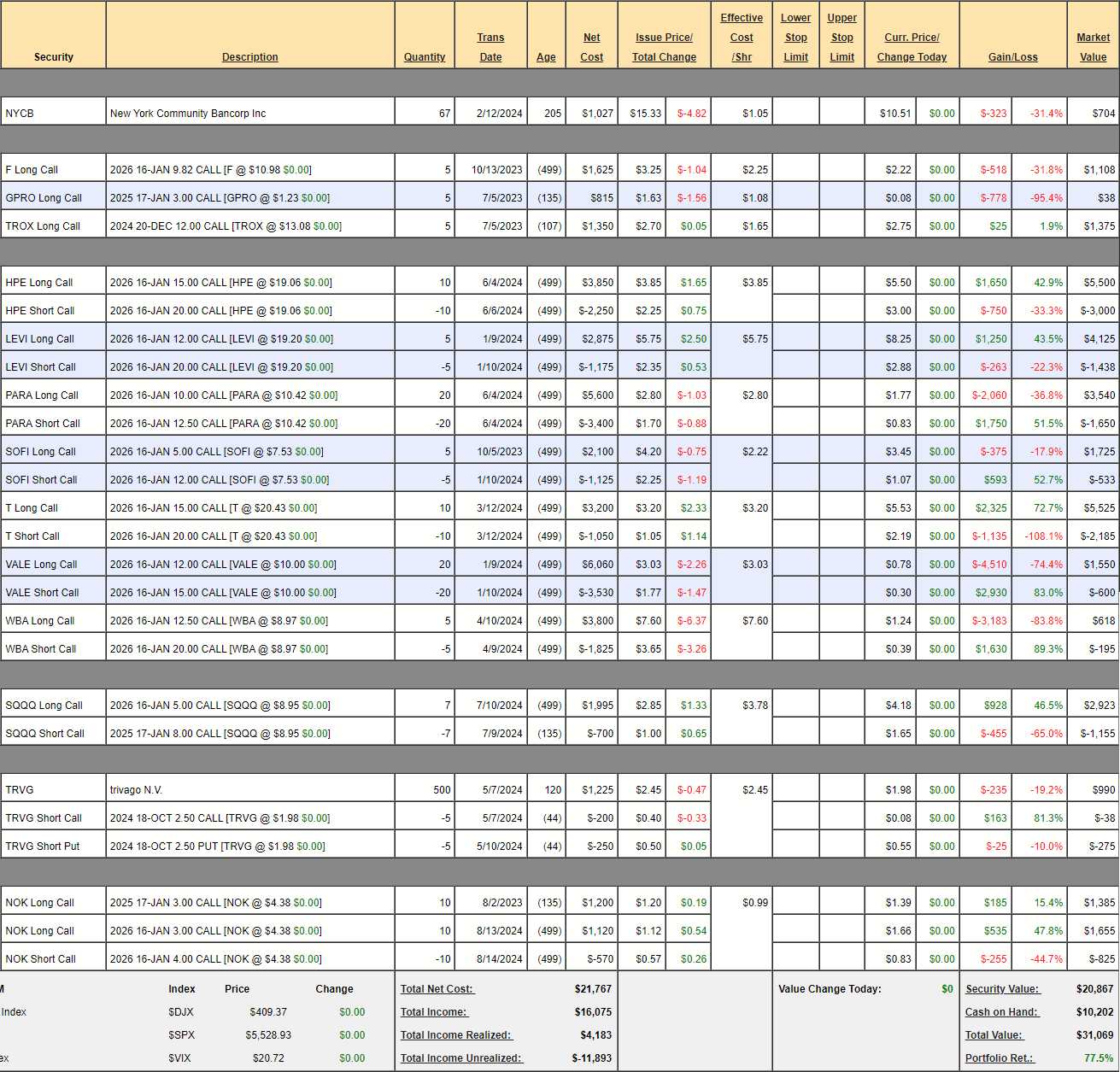The width and height of the screenshot is (1120, 1072).
Task: Select the VALE Long Call row
Action: coord(41,565)
